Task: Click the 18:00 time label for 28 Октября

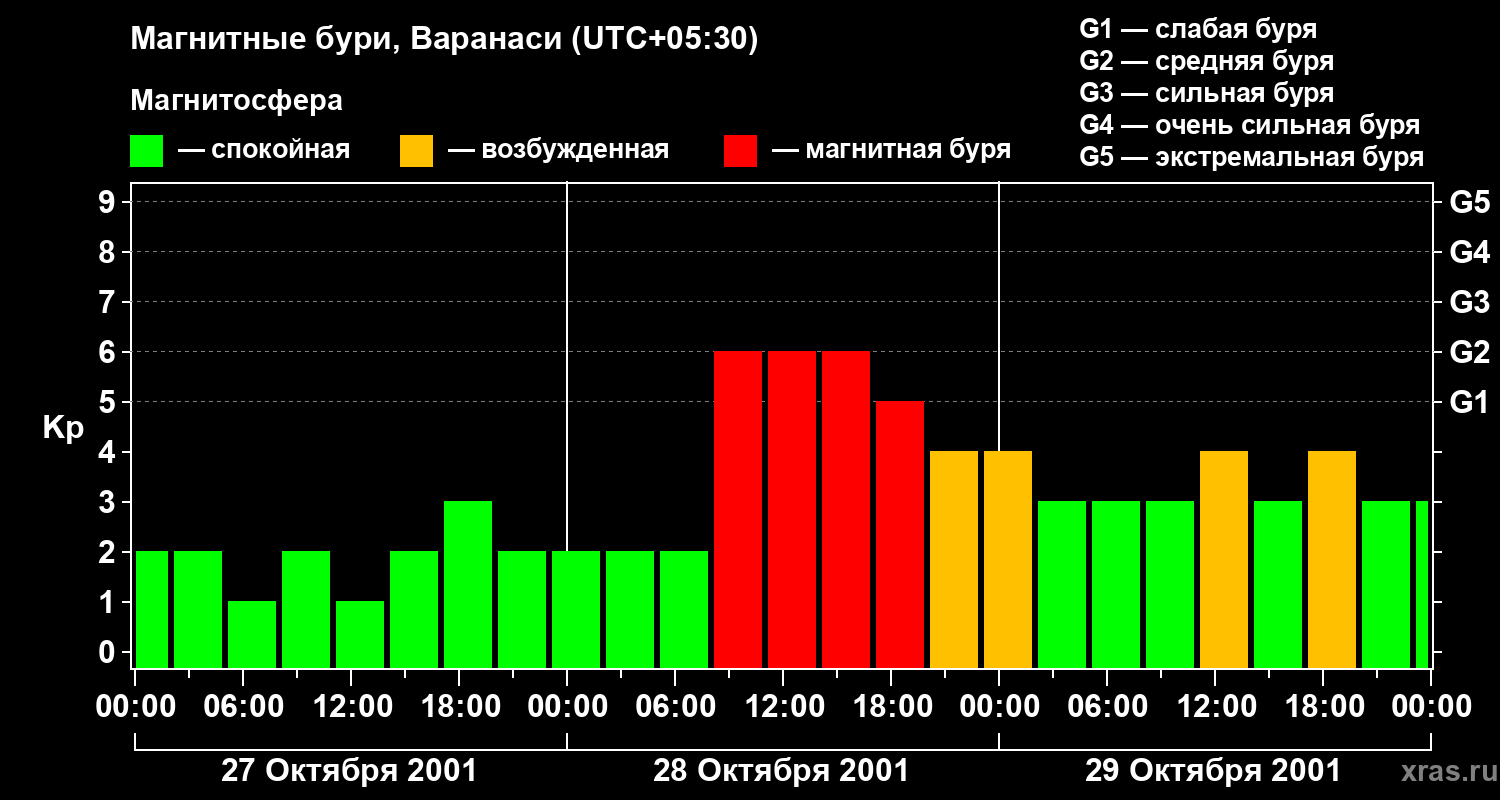Action: (x=891, y=706)
